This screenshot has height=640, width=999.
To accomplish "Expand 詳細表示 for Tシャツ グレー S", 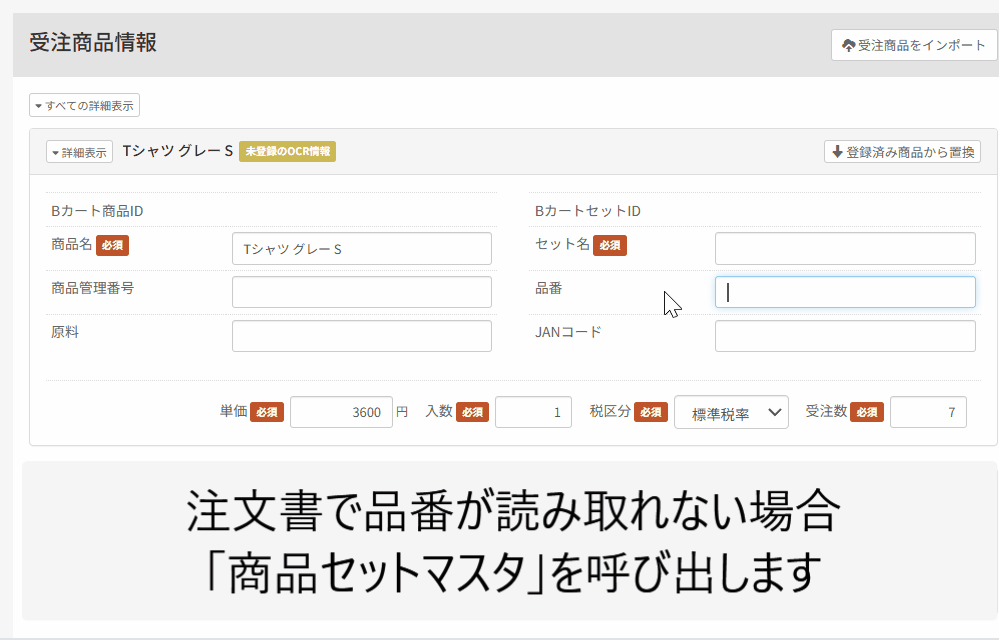I will pos(79,153).
